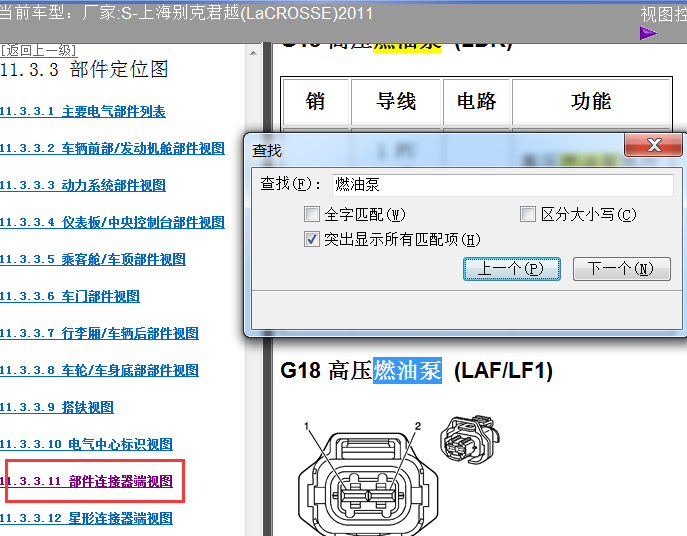Click the small connector perspective illustration
Image resolution: width=687 pixels, height=536 pixels.
470,440
